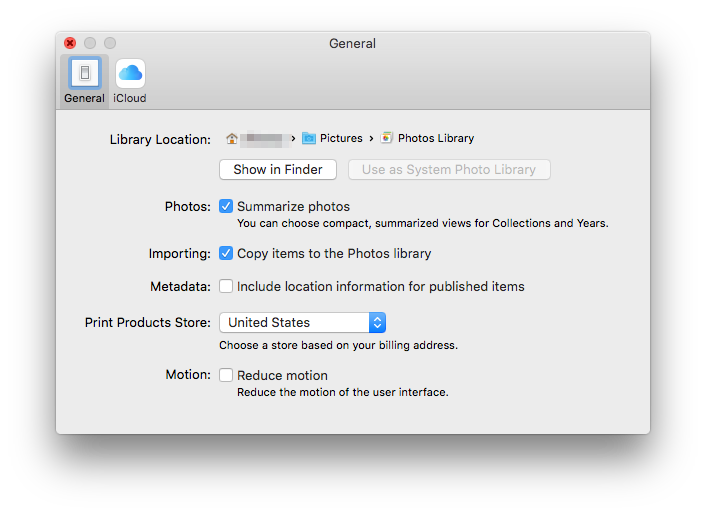This screenshot has height=514, width=706.
Task: Click the home folder icon in library path
Action: tap(231, 138)
